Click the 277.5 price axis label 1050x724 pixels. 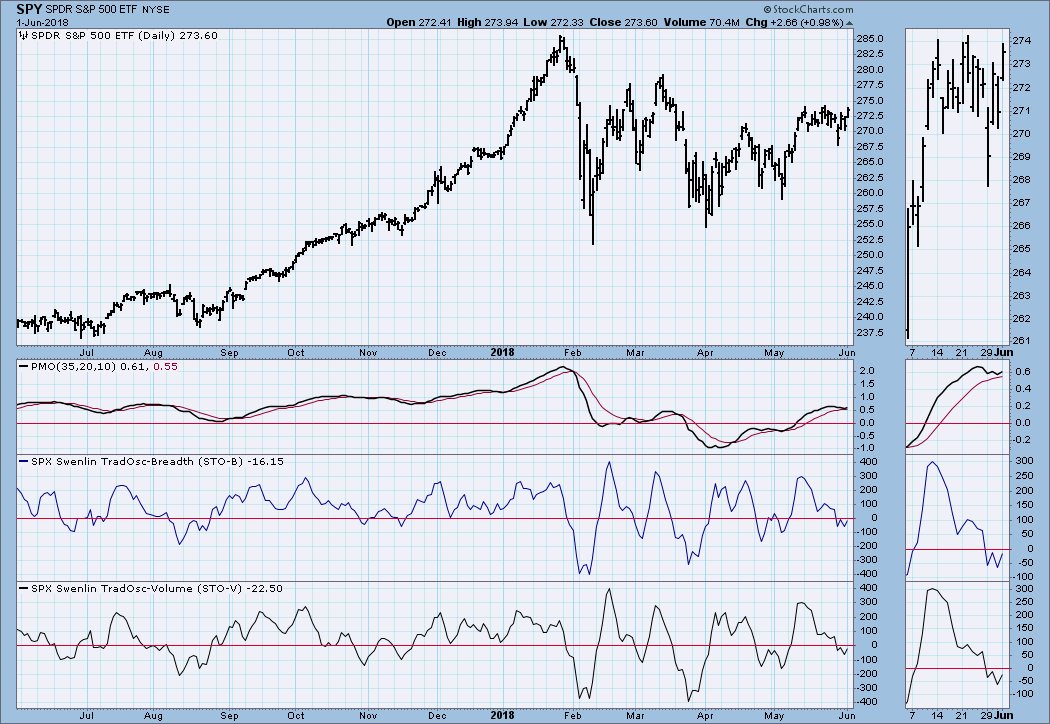869,85
